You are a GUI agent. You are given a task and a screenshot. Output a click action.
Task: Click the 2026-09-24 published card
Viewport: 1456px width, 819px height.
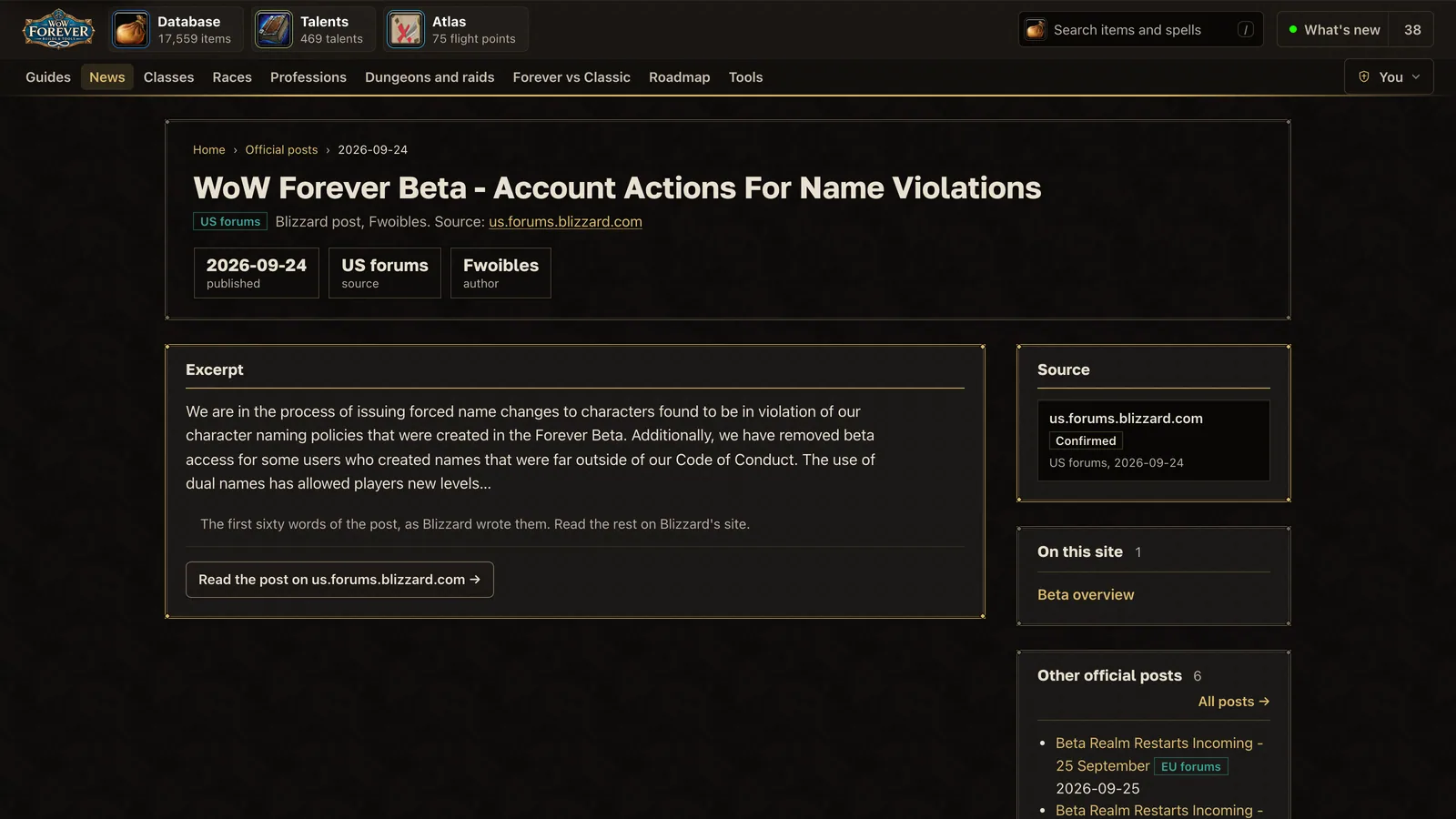(x=257, y=273)
